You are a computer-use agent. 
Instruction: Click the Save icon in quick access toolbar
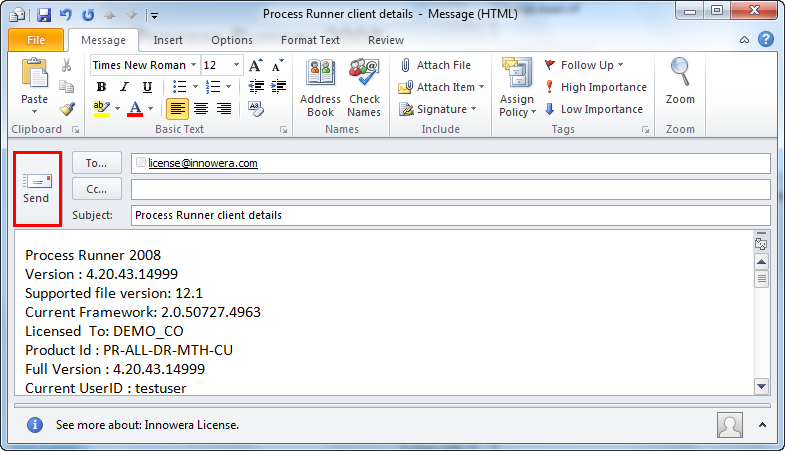click(44, 15)
